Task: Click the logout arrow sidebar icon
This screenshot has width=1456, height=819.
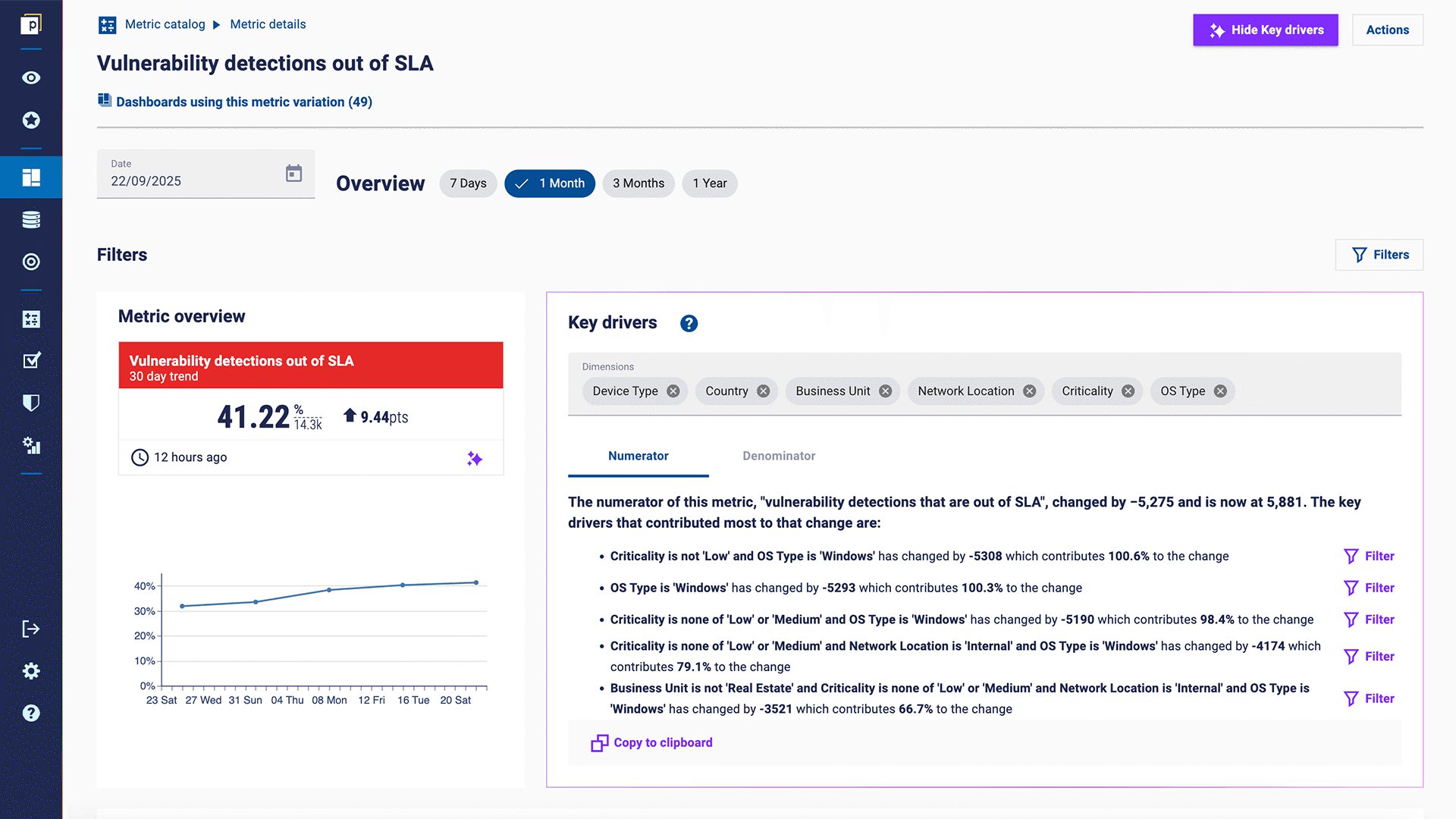Action: pos(31,629)
